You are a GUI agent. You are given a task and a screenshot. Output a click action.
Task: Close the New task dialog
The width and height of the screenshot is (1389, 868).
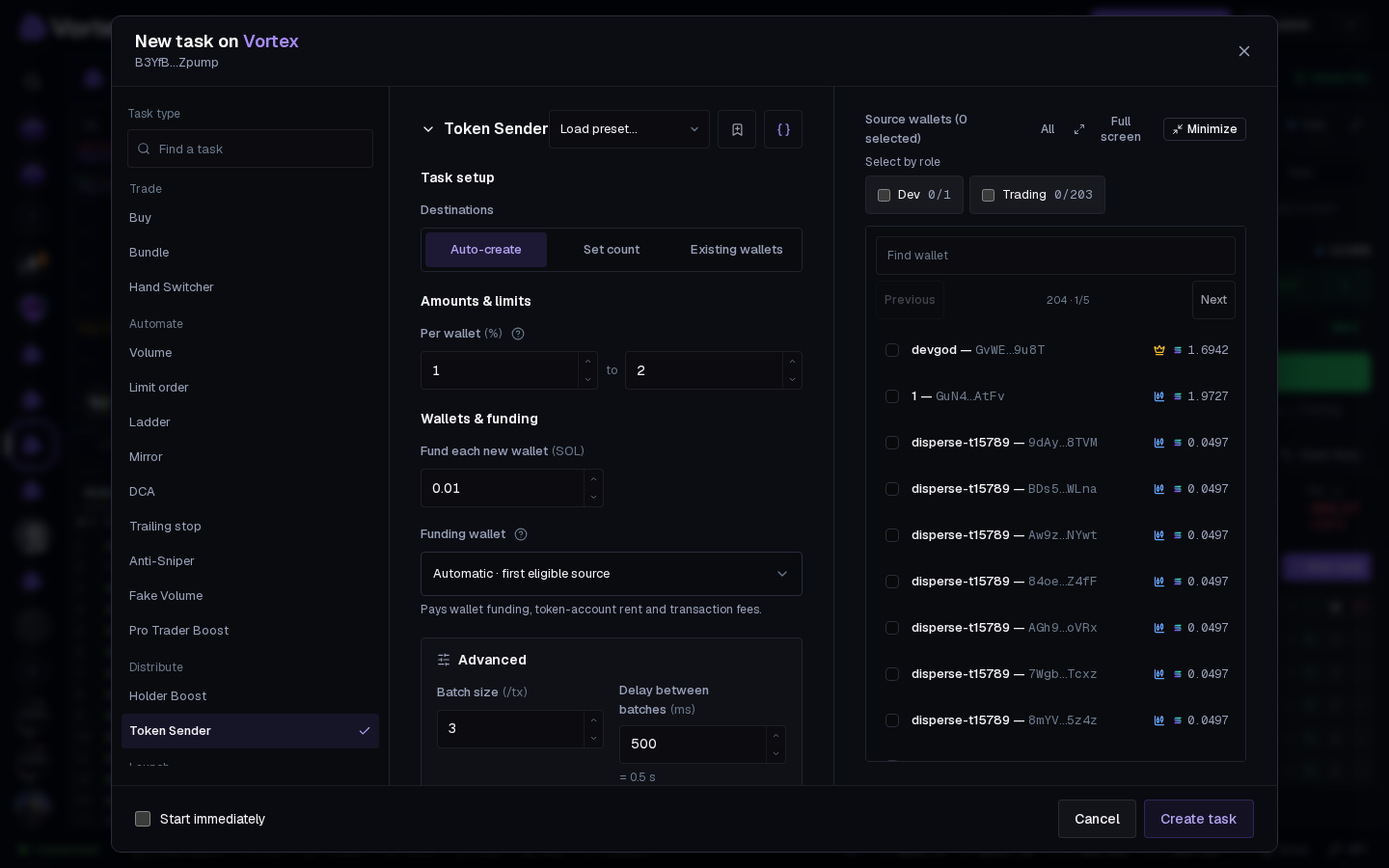tap(1244, 51)
